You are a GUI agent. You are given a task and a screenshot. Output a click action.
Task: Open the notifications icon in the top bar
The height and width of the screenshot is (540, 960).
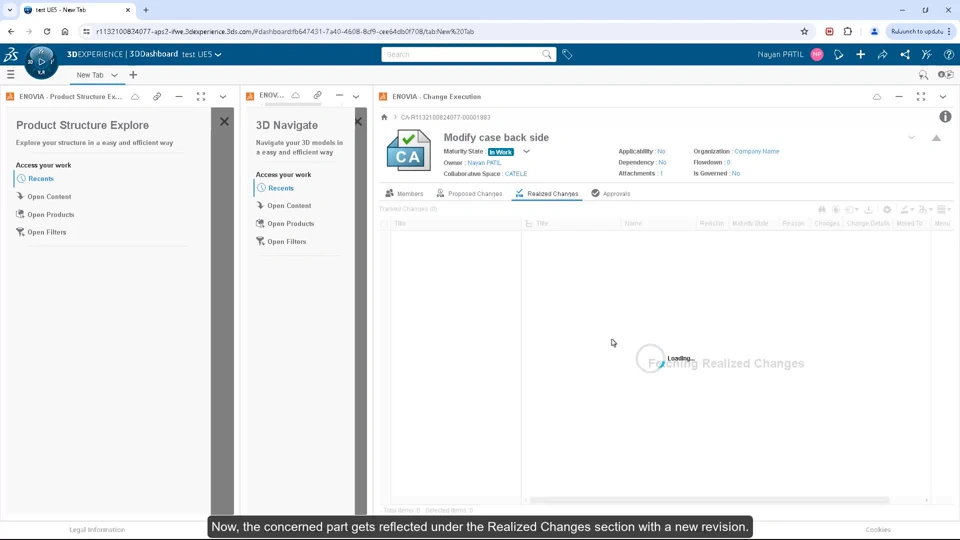(839, 54)
